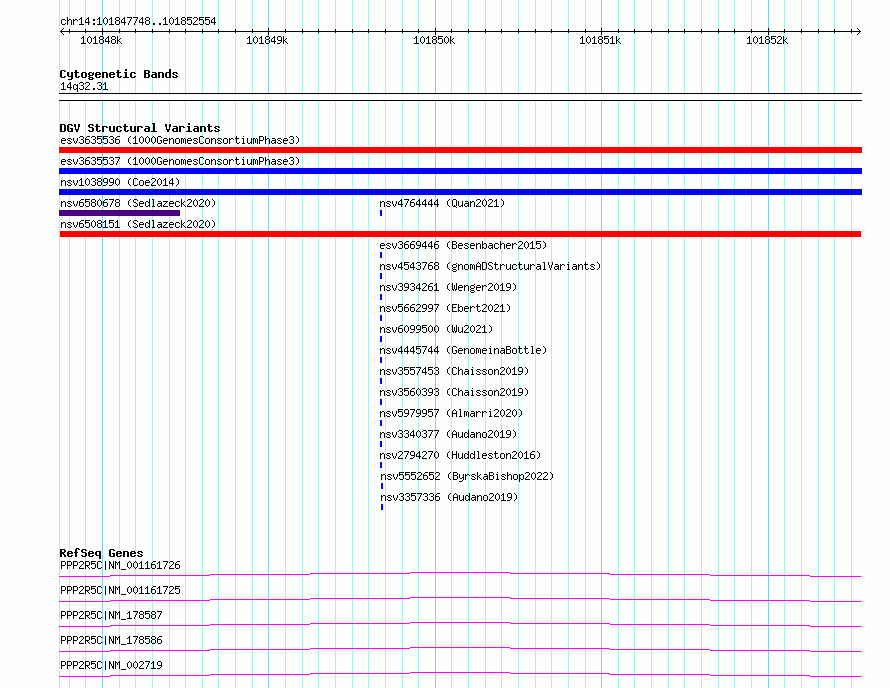This screenshot has width=890, height=688.
Task: Open nsv1038990 (Coe2014) label
Action: (x=120, y=182)
